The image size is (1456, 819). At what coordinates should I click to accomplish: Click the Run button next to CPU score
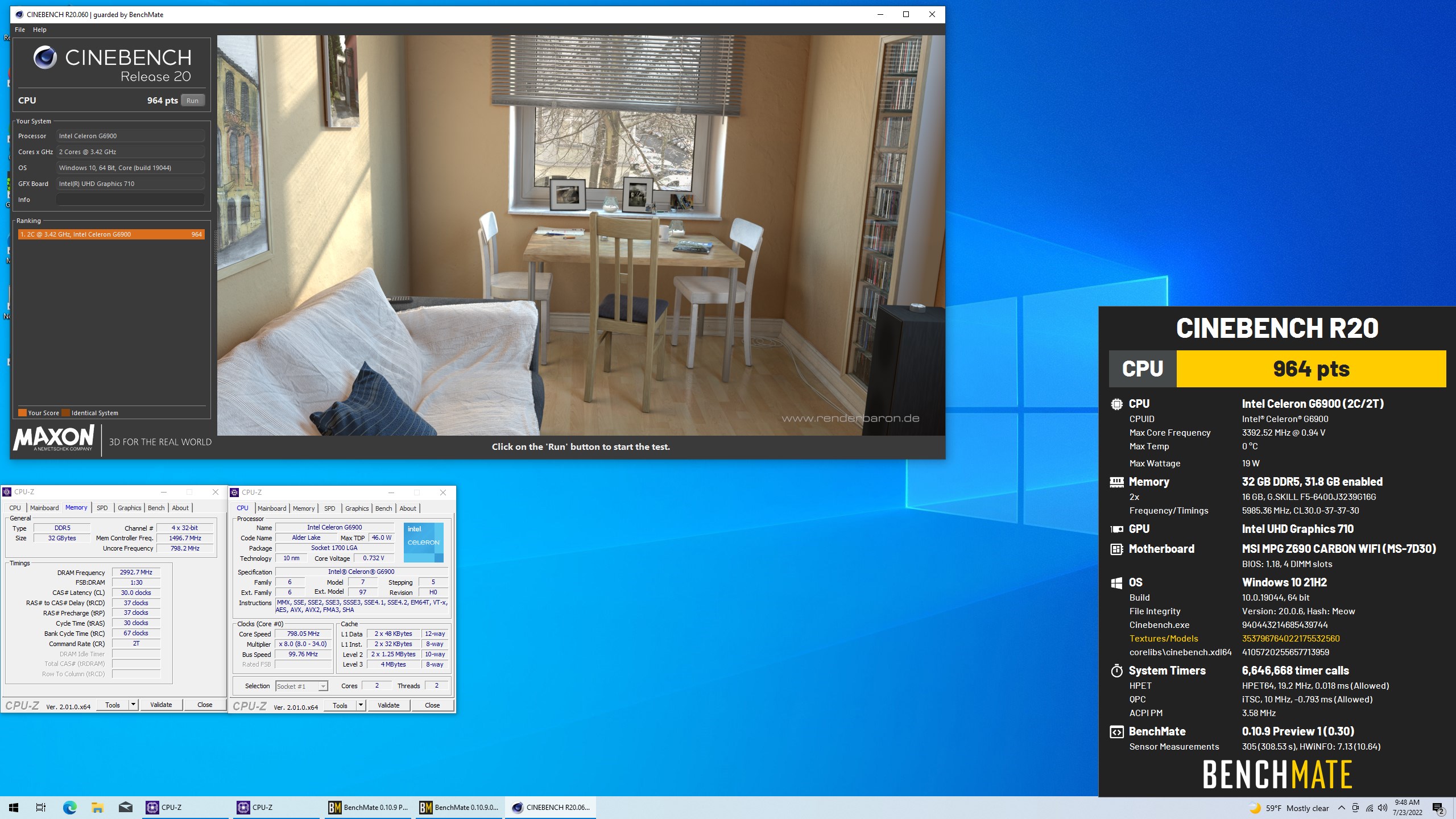(x=193, y=101)
